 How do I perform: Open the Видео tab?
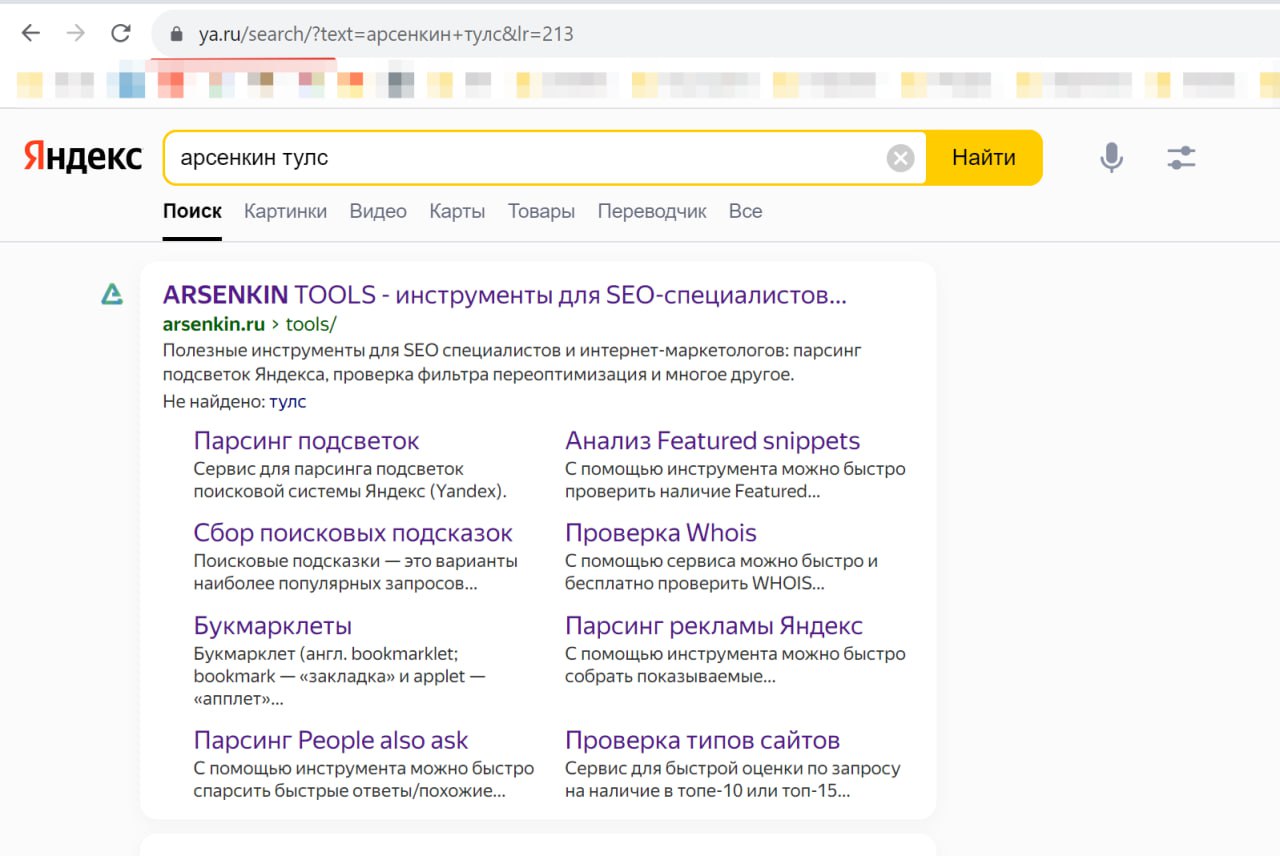378,211
